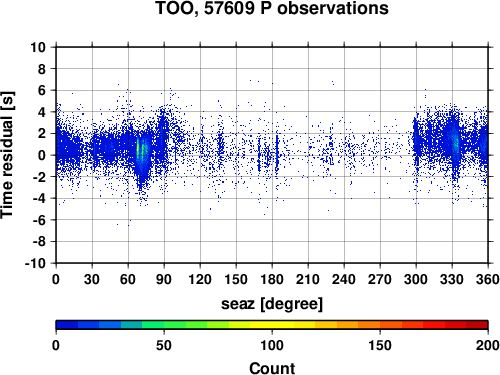Click the 'Time residual [s]' y-axis label
Viewport: 500px width, 375px height.
click(x=7, y=155)
